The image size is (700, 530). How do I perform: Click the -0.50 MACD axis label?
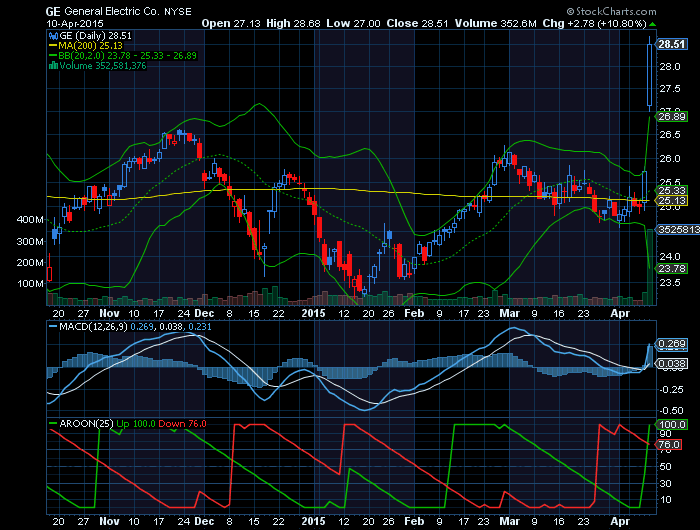[x=672, y=411]
